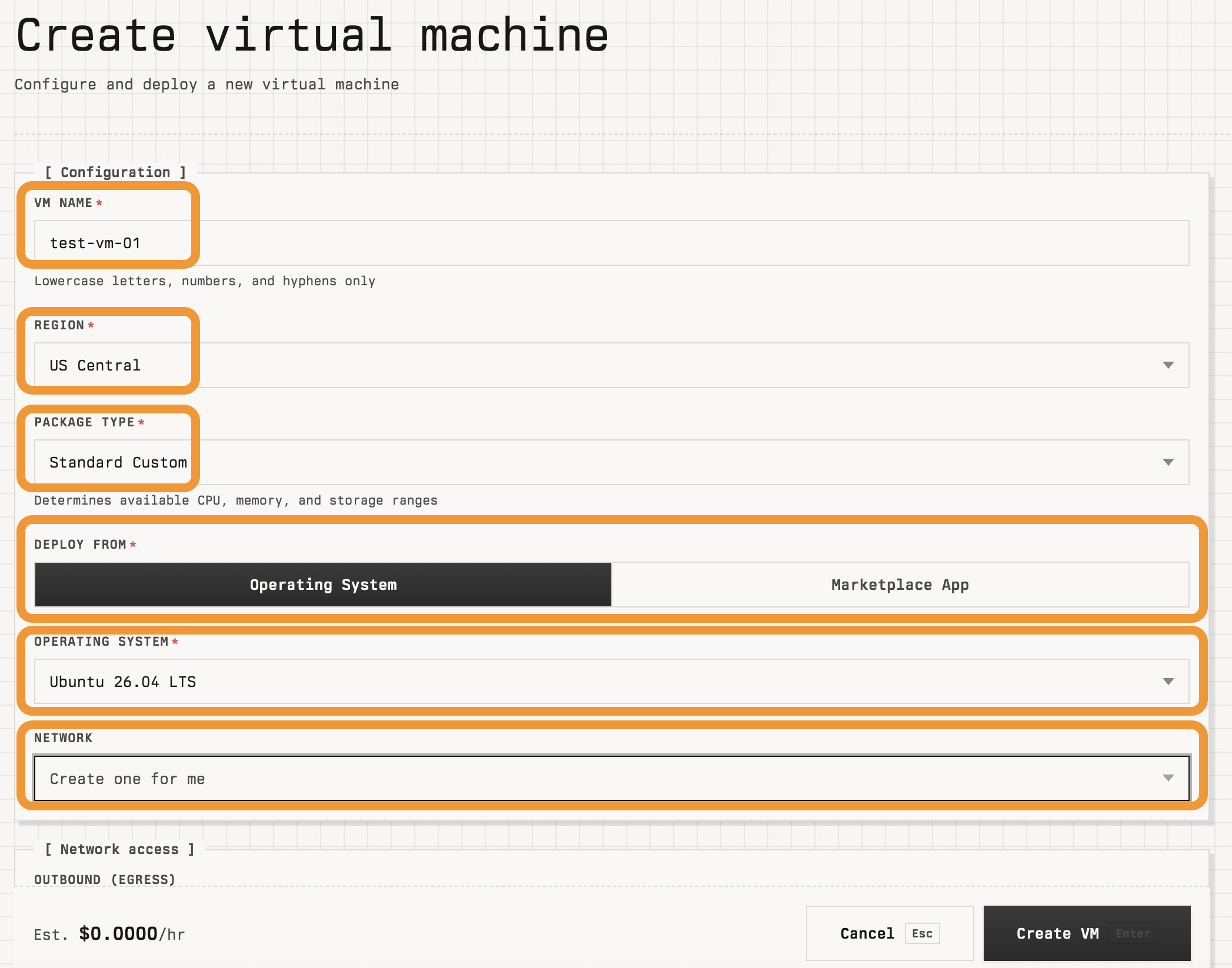This screenshot has width=1232, height=968.
Task: Click the VM Name input field
Action: 611,243
